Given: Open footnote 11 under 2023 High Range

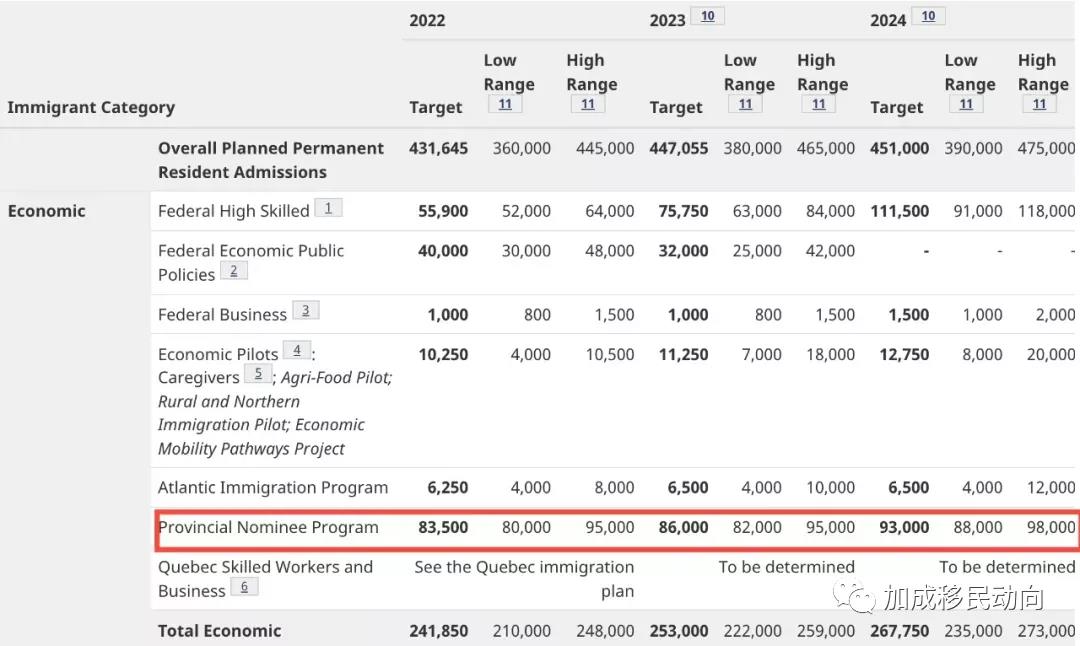Looking at the screenshot, I should (818, 104).
